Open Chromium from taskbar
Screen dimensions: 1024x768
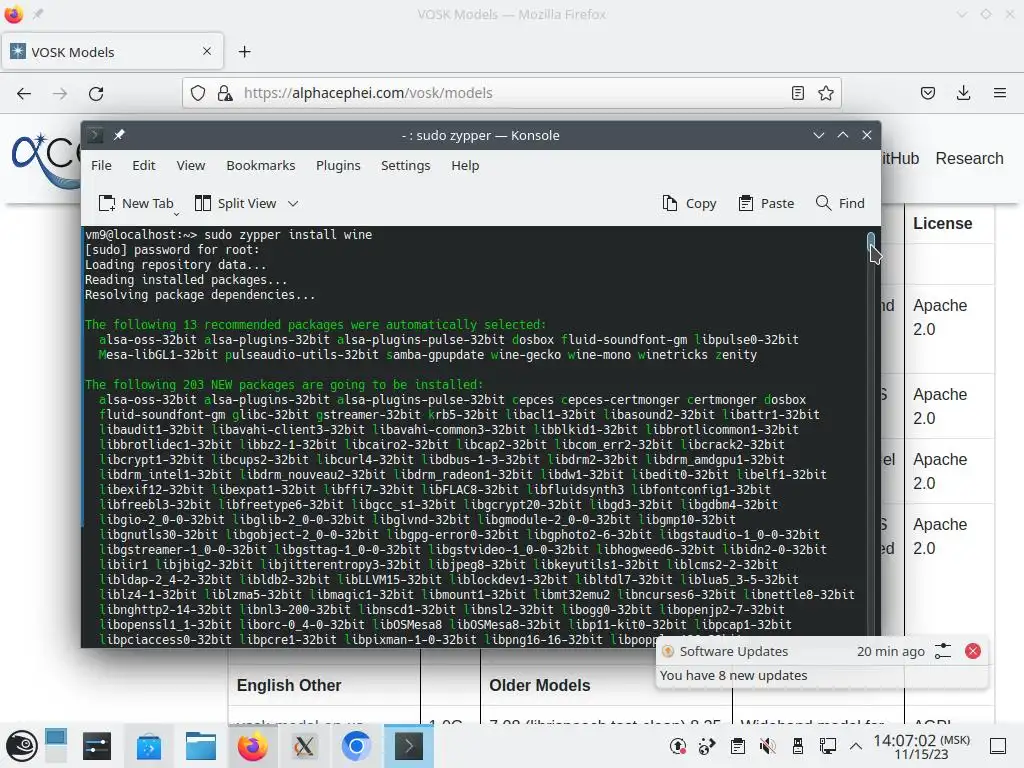(x=356, y=746)
